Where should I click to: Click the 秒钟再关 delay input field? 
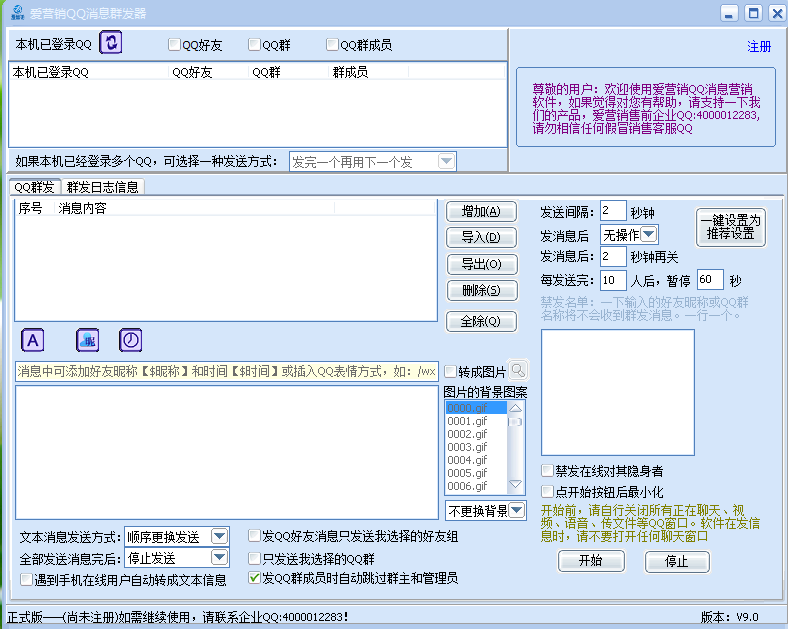(613, 256)
